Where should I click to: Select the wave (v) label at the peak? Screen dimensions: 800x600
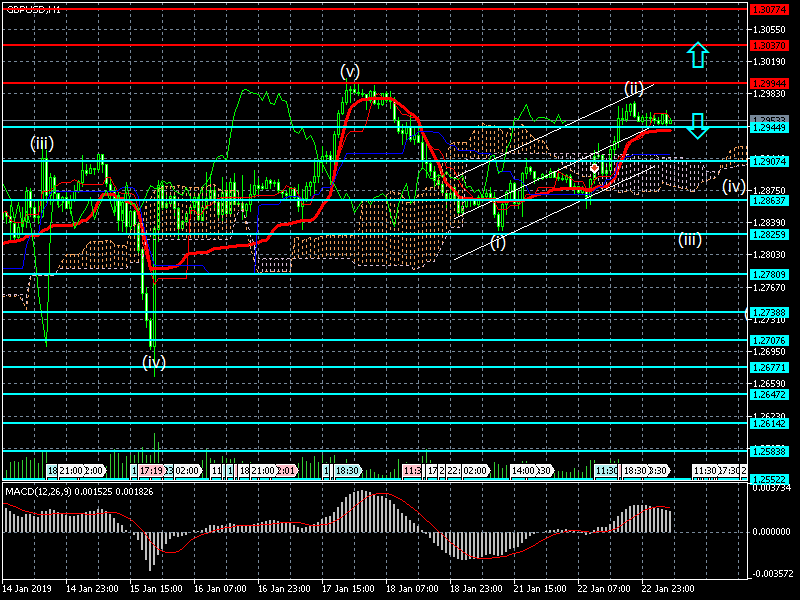(x=349, y=71)
